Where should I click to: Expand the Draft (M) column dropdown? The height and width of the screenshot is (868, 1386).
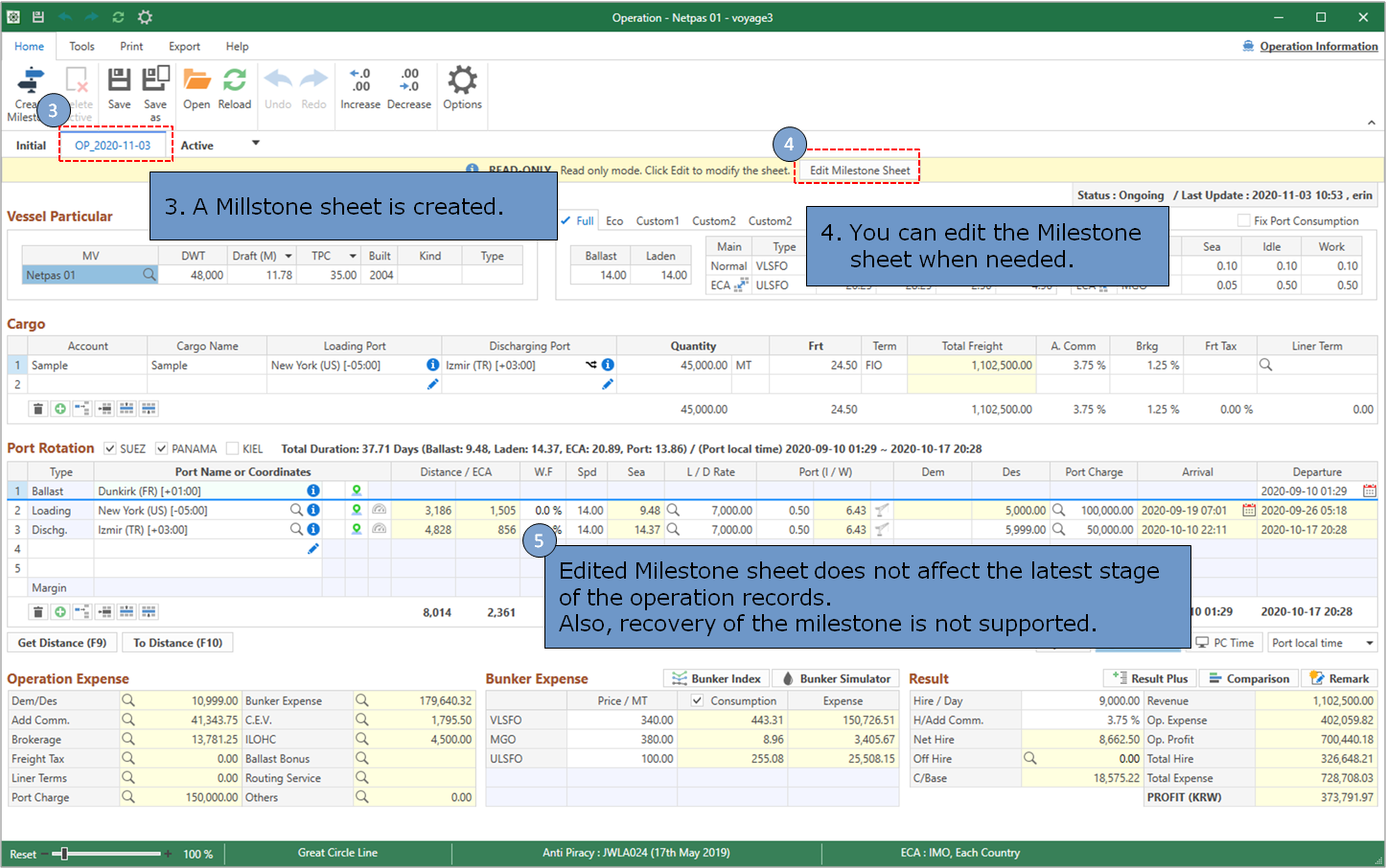[x=289, y=256]
